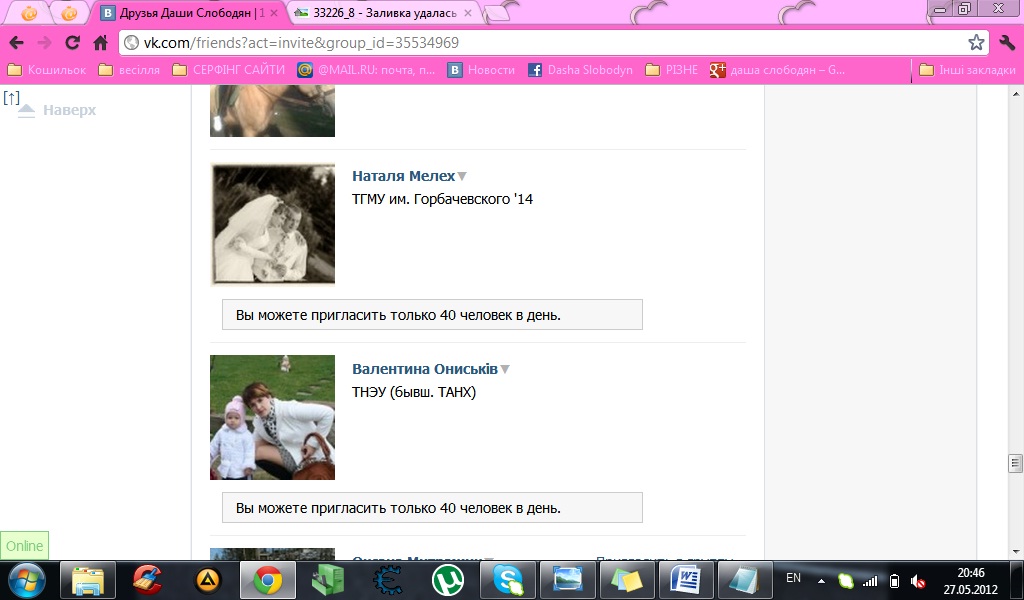Viewport: 1024px width, 600px height.
Task: Open the green box app on the taskbar
Action: click(x=328, y=580)
